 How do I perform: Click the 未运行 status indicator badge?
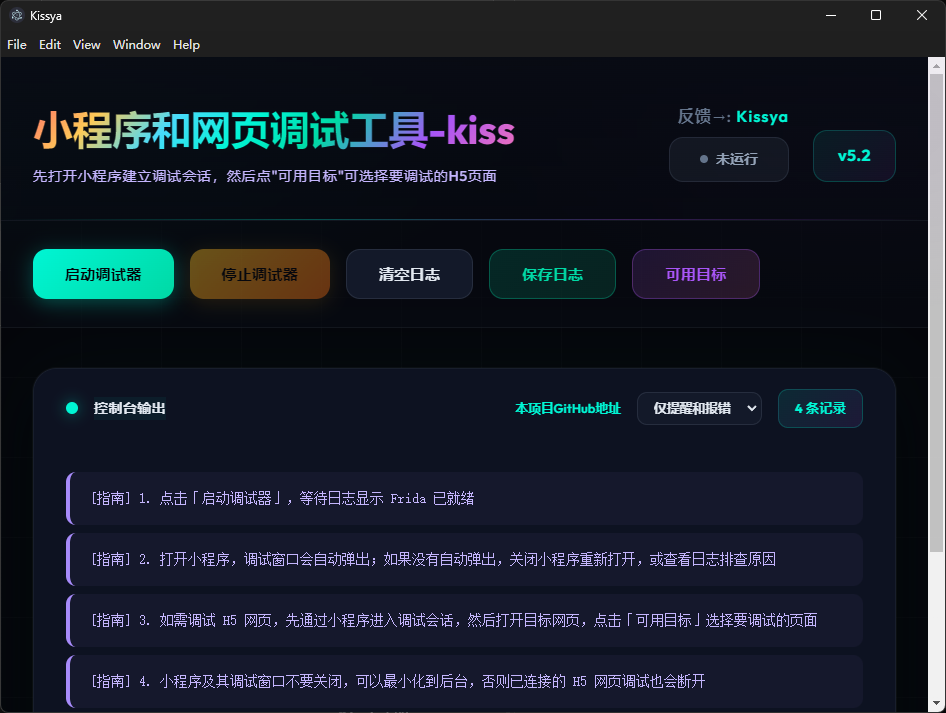point(728,159)
